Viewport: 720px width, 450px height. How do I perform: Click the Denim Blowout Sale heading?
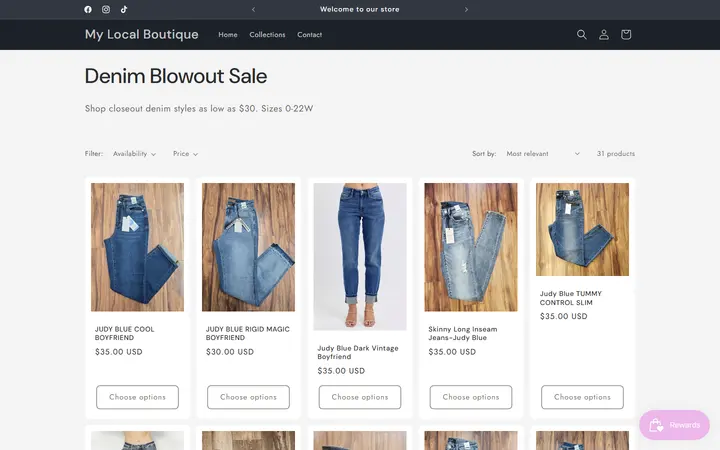coord(176,76)
